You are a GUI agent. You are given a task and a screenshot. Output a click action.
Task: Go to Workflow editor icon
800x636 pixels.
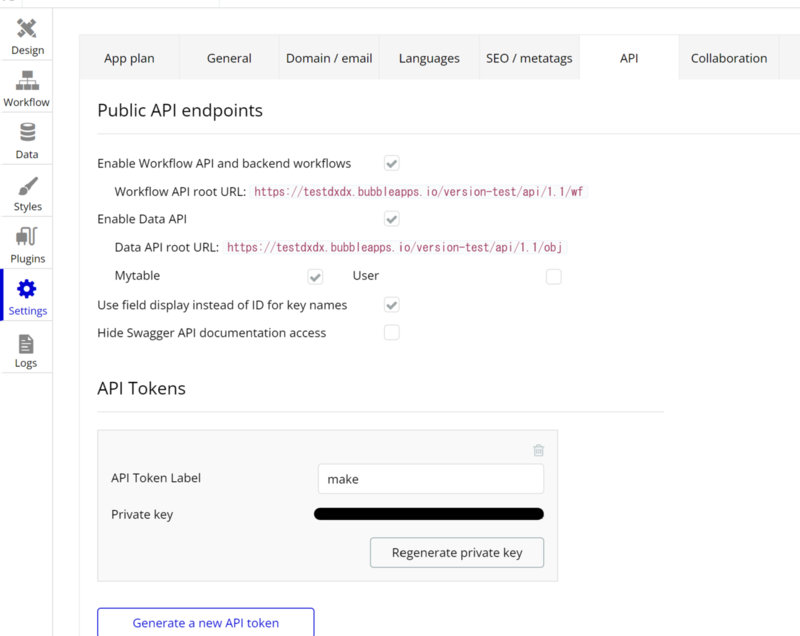pyautogui.click(x=27, y=81)
